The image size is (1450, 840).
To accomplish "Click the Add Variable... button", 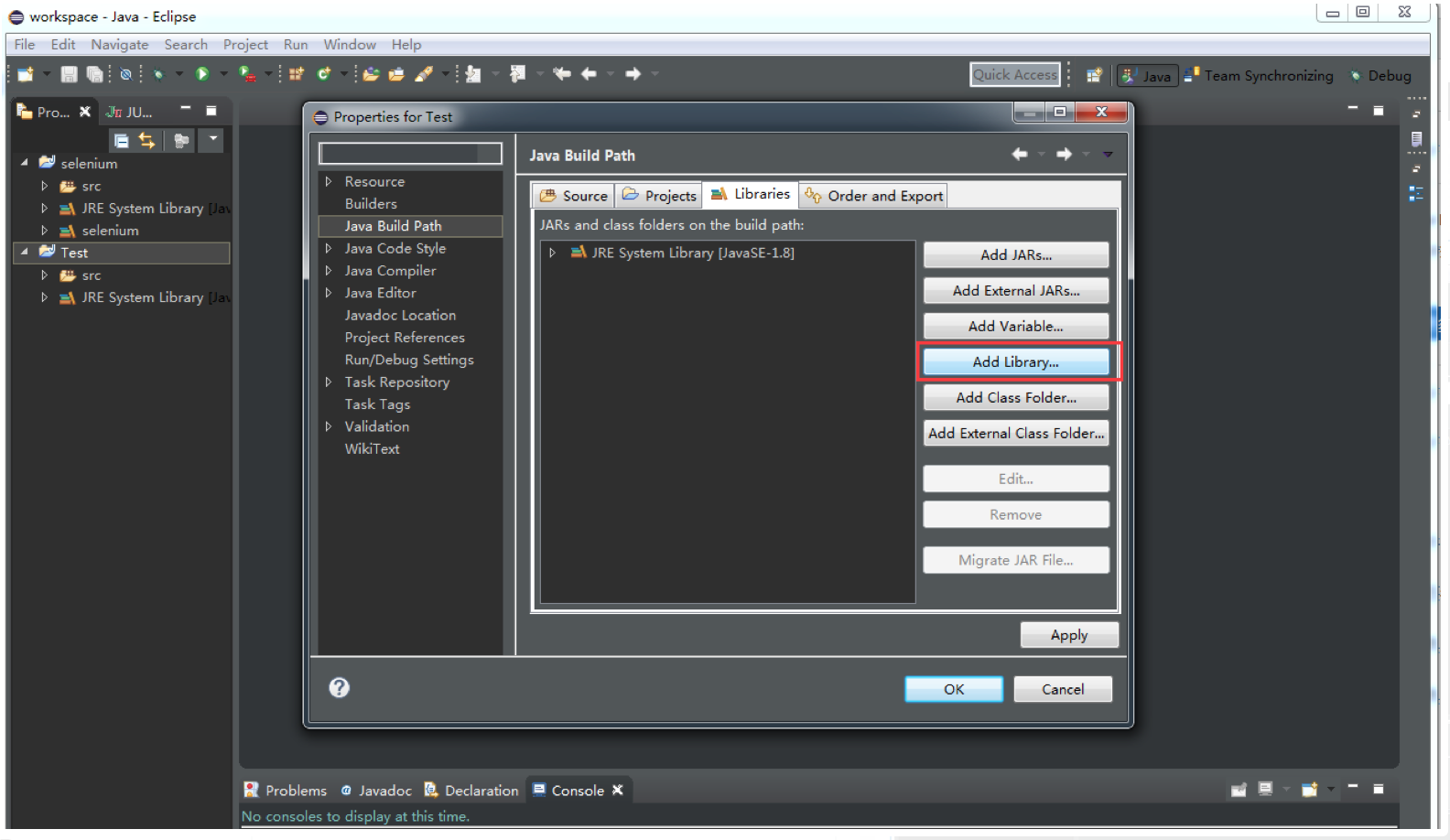I will pyautogui.click(x=1016, y=327).
